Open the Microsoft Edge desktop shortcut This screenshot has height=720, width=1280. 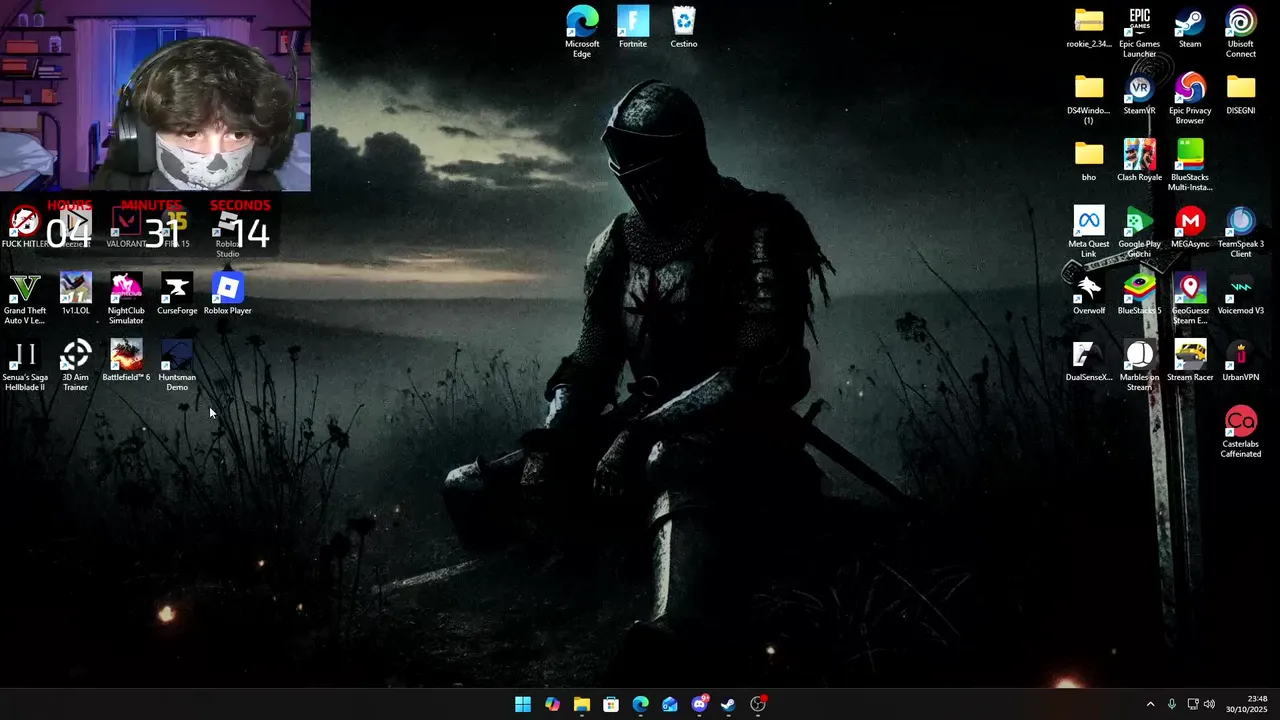point(582,31)
